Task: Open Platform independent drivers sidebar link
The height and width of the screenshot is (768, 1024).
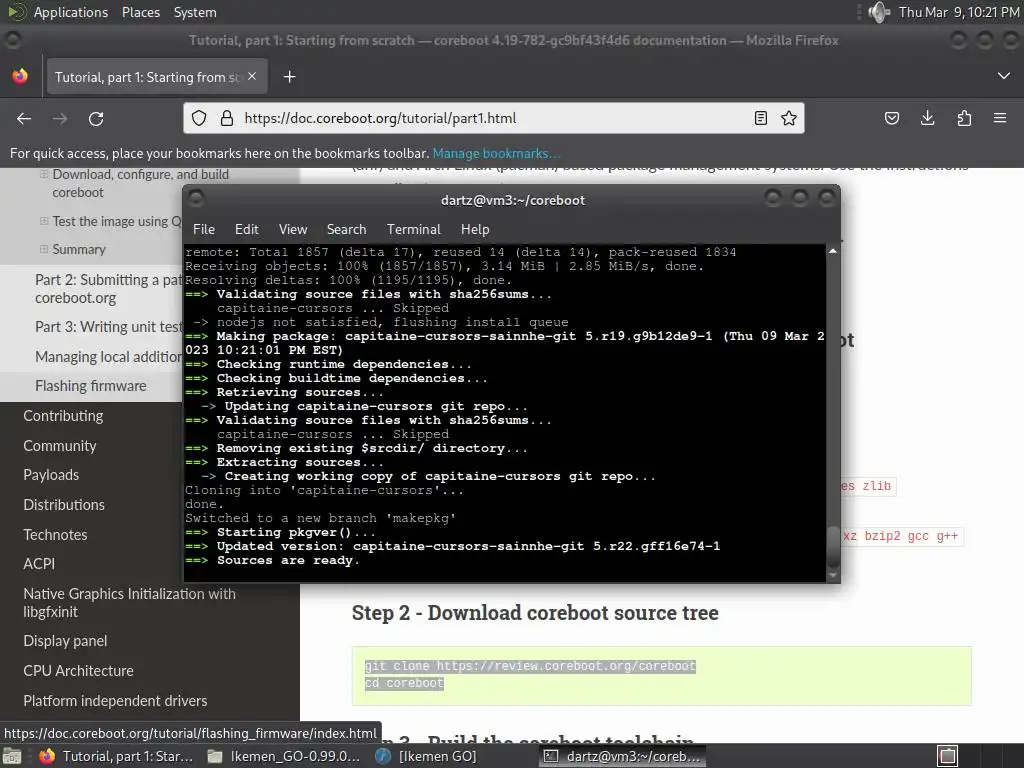Action: click(x=115, y=701)
